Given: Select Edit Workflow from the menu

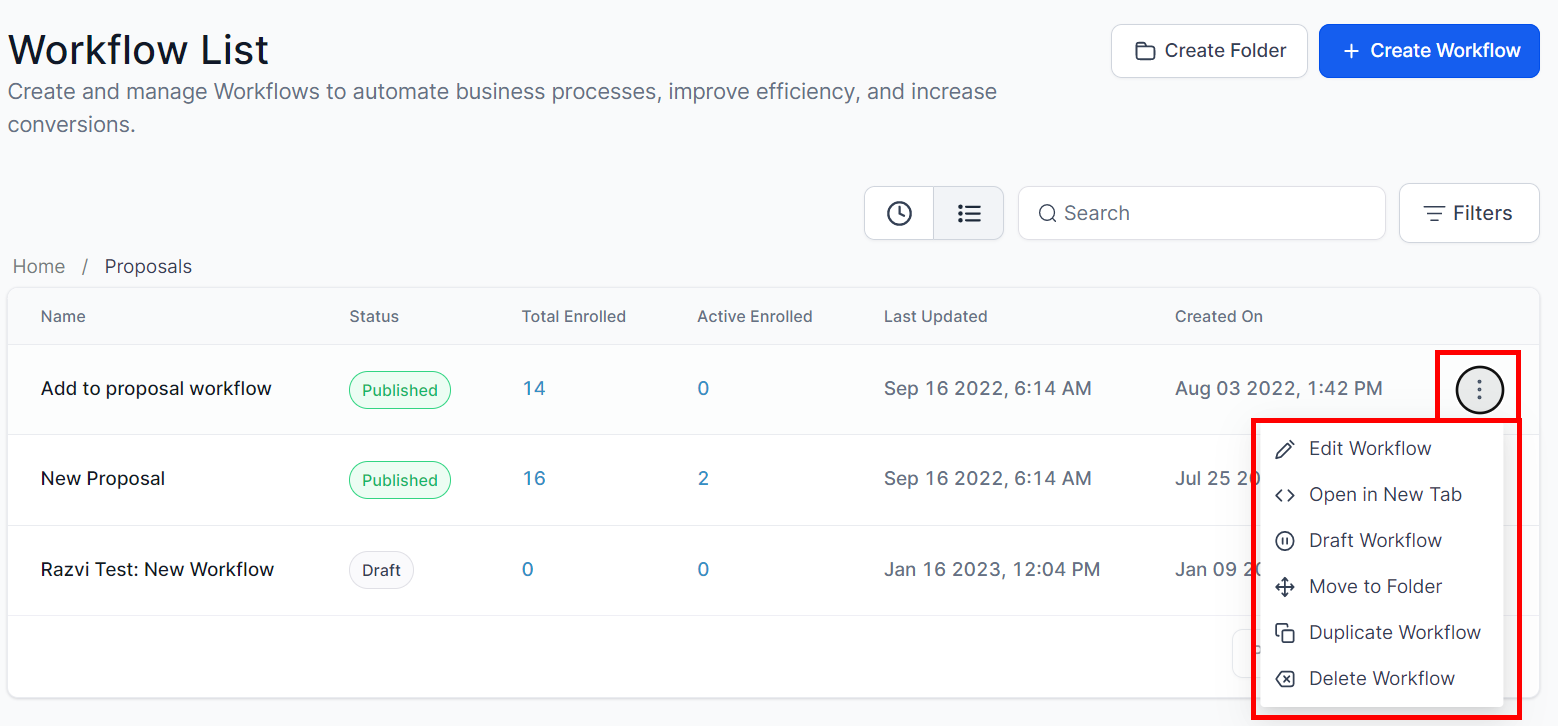Looking at the screenshot, I should [1369, 449].
